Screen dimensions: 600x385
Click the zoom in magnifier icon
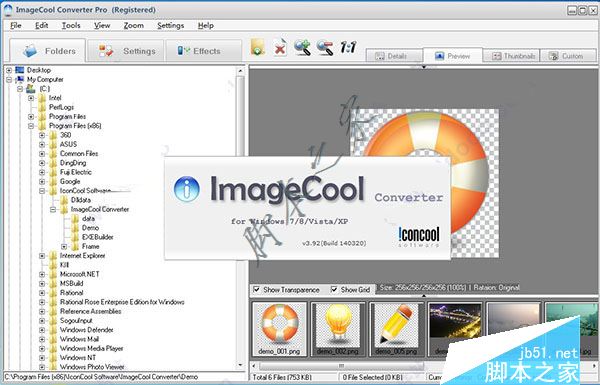click(302, 48)
